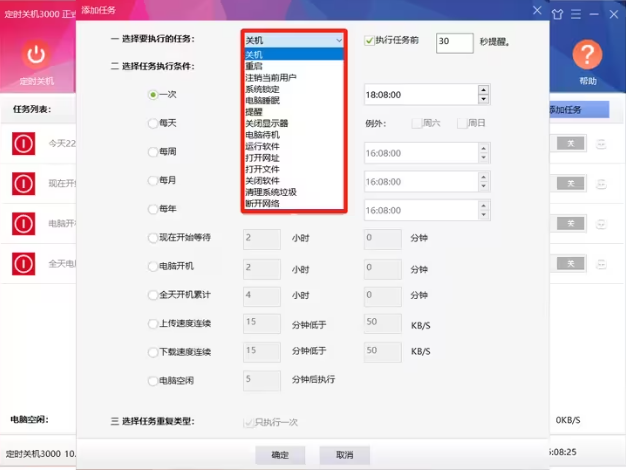This screenshot has height=470, width=626.
Task: Select the 每周 radio button
Action: [153, 152]
